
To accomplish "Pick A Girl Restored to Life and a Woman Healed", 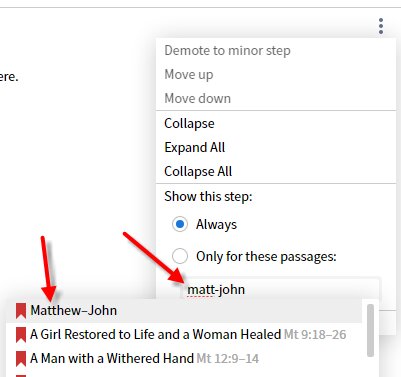I will (184, 335).
